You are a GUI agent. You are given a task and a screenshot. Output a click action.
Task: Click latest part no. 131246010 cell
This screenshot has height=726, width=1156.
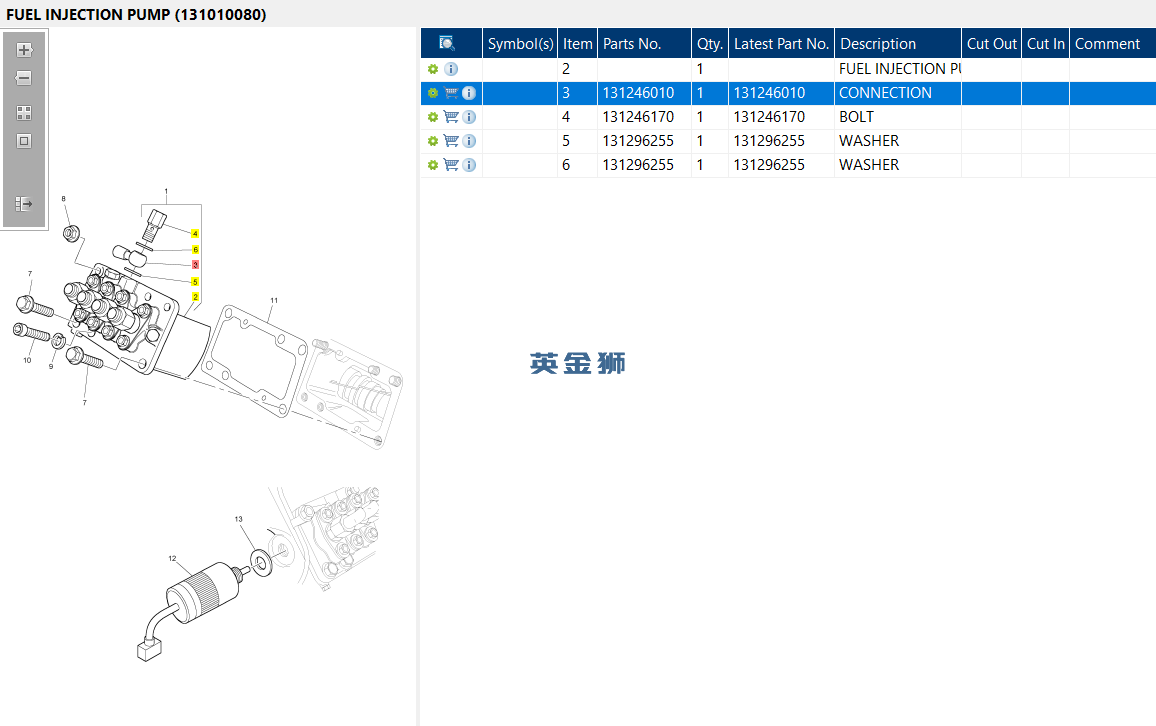coord(781,93)
